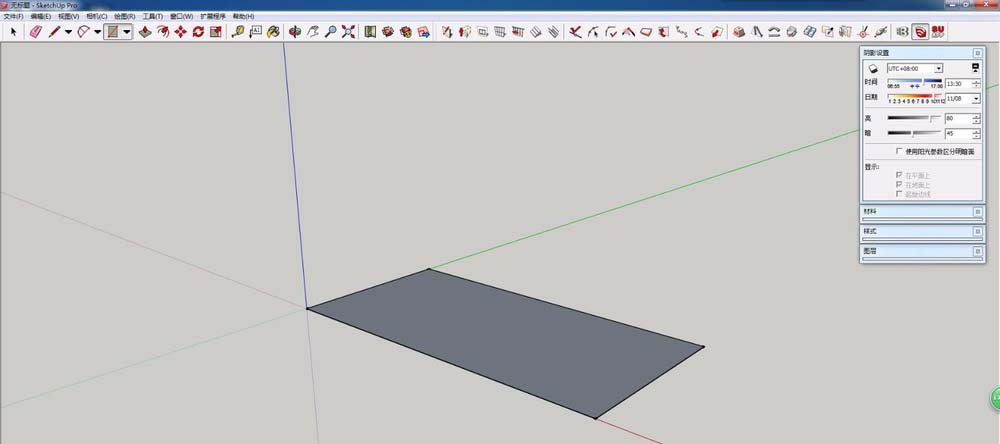Select the Zoom magnifier tool
This screenshot has width=1000, height=444.
330,32
